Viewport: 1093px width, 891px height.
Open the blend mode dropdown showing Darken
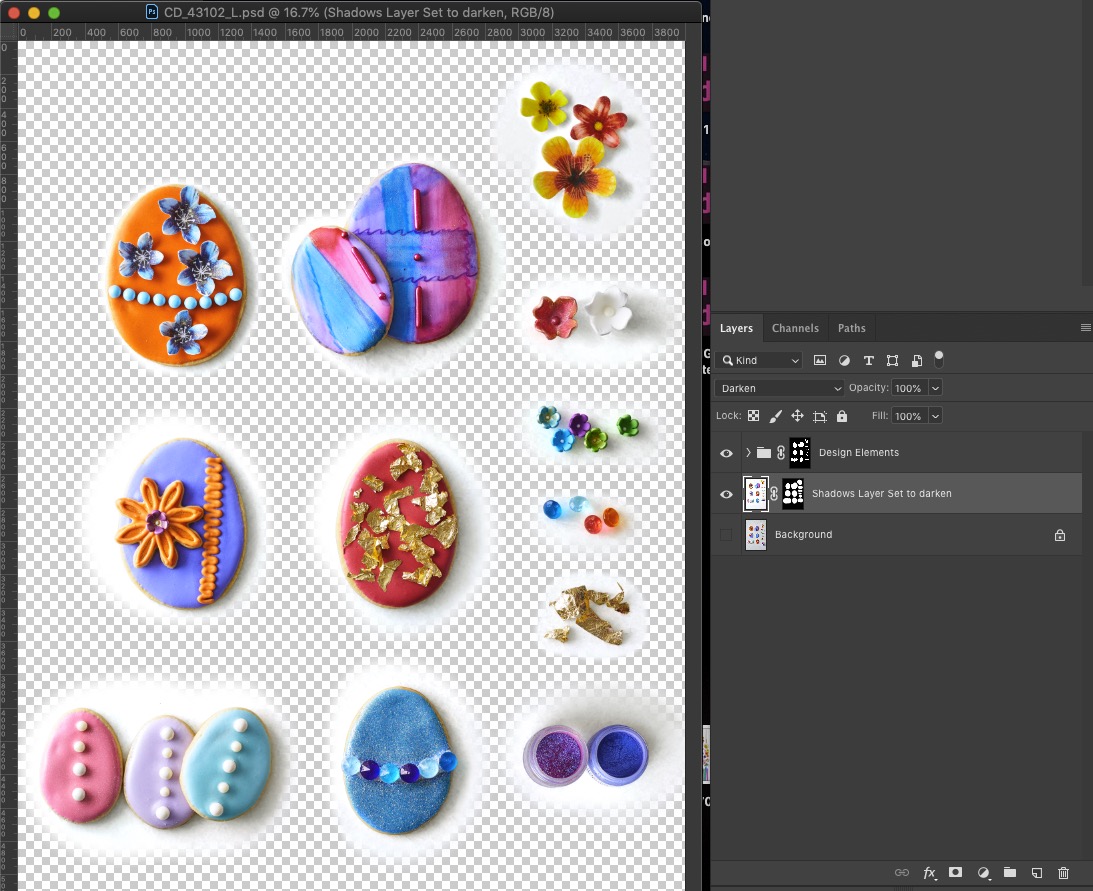tap(779, 387)
